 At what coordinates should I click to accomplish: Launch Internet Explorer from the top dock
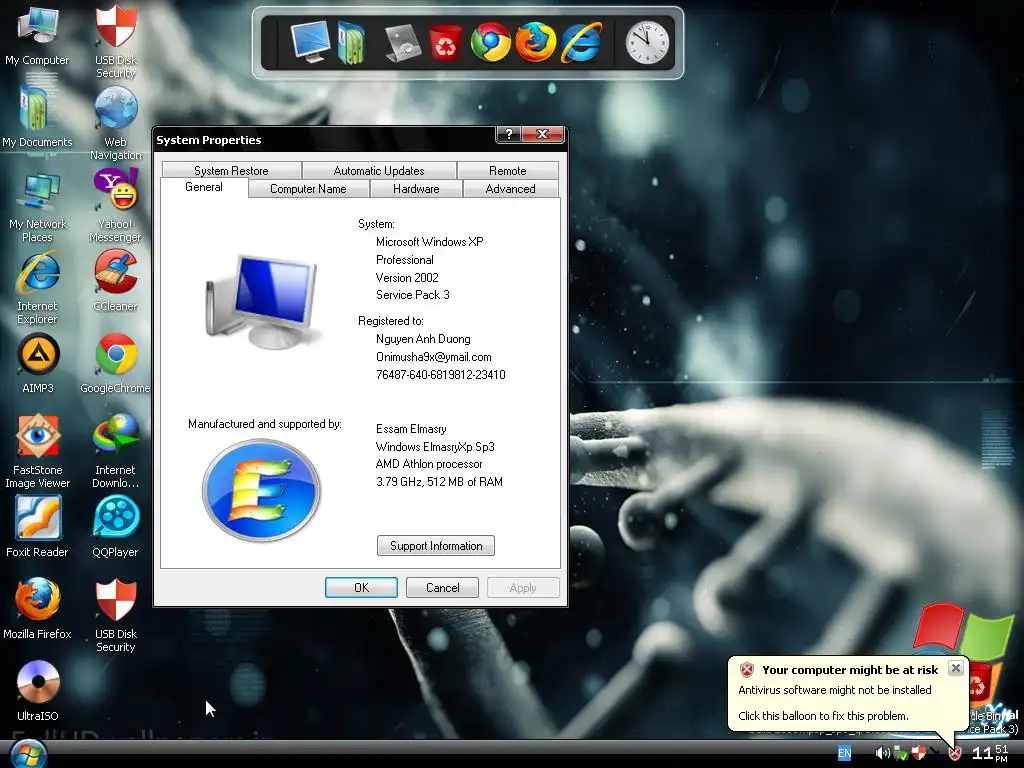coord(581,42)
